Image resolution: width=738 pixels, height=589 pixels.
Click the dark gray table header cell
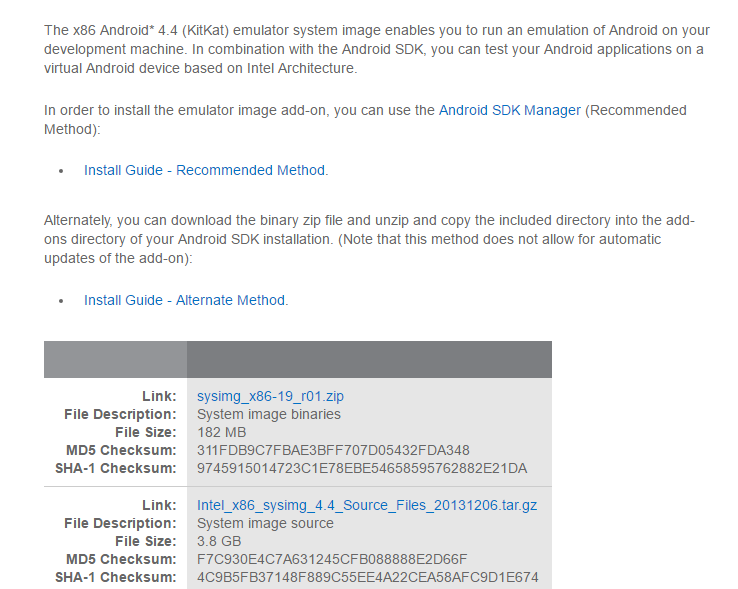tap(368, 359)
